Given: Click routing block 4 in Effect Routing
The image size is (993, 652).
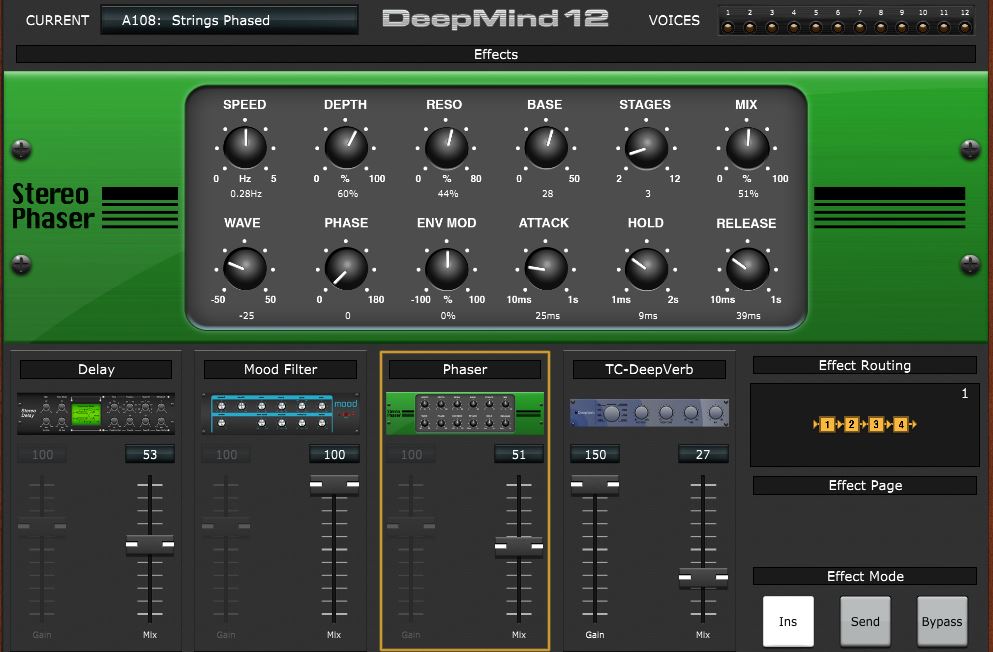Looking at the screenshot, I should [901, 424].
